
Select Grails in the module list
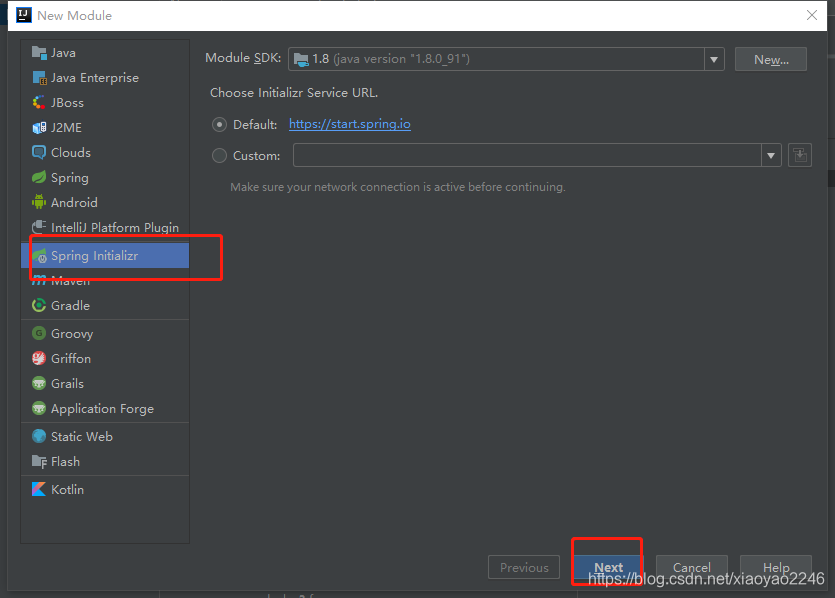click(x=105, y=383)
